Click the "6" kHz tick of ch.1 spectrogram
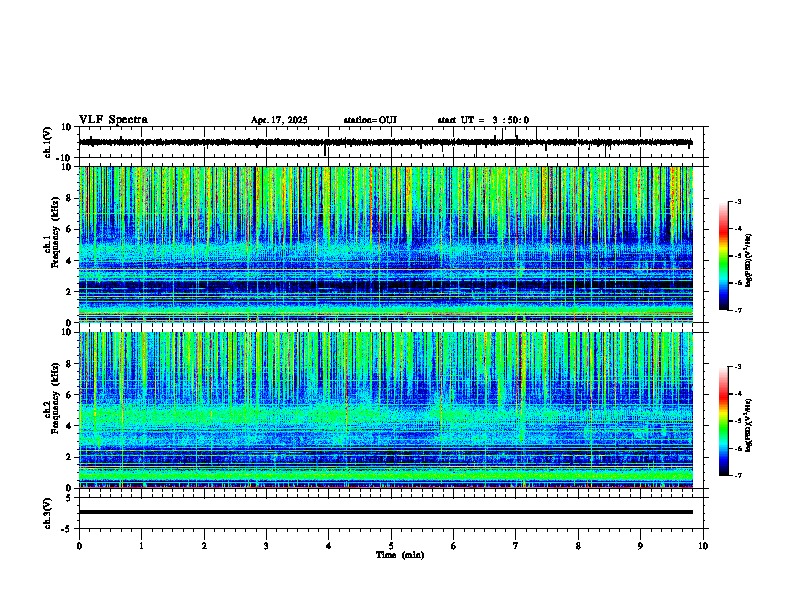 (x=69, y=230)
